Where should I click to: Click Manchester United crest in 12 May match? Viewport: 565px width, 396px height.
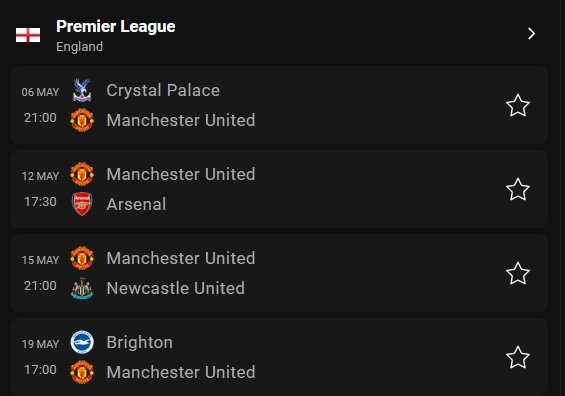click(x=82, y=174)
